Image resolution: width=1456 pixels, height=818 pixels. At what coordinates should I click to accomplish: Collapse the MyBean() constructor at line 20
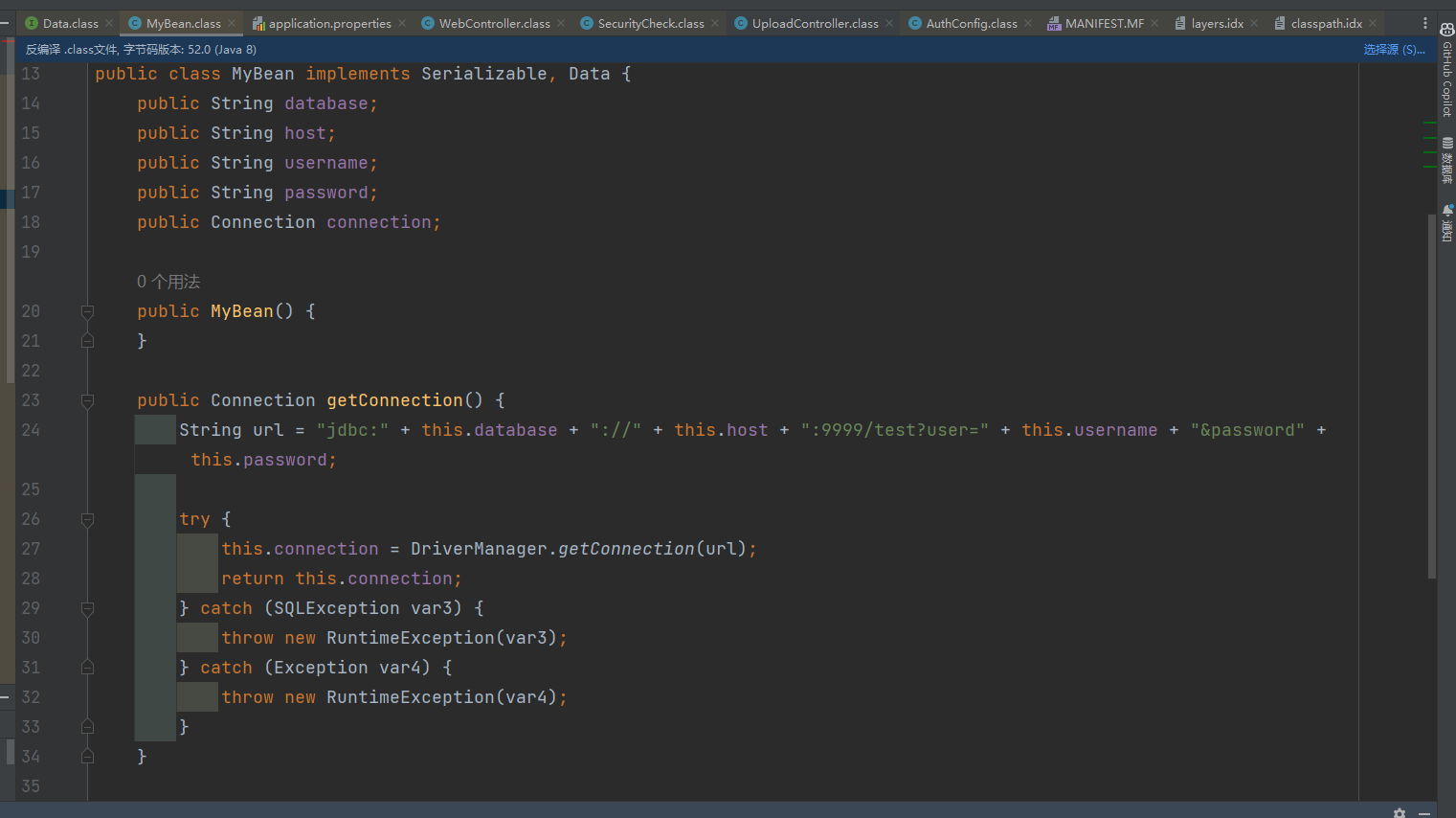tap(87, 311)
